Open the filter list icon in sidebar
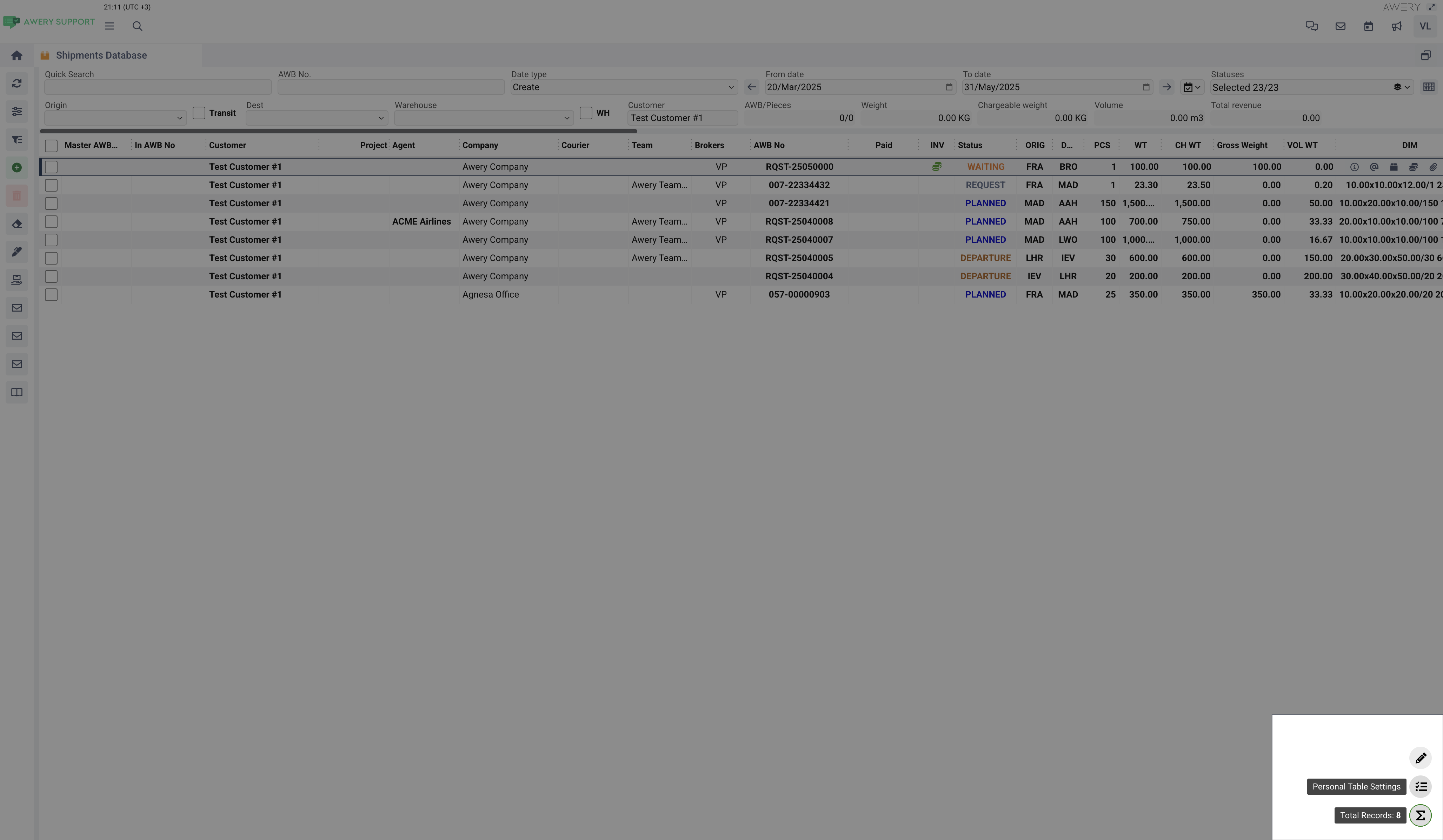Viewport: 1443px width, 840px height. click(x=16, y=140)
